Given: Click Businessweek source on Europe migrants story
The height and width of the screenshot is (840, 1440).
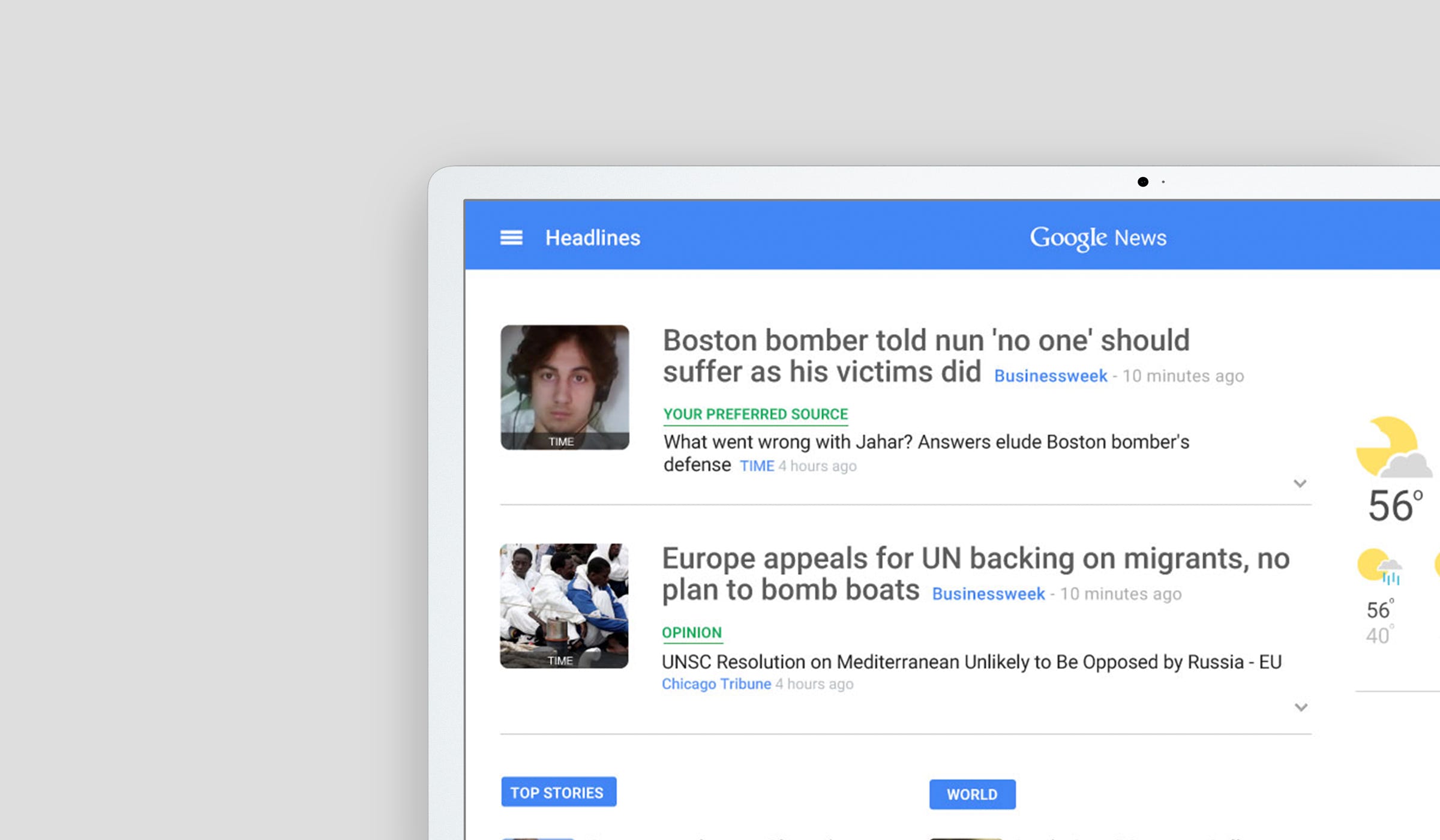Looking at the screenshot, I should 988,594.
